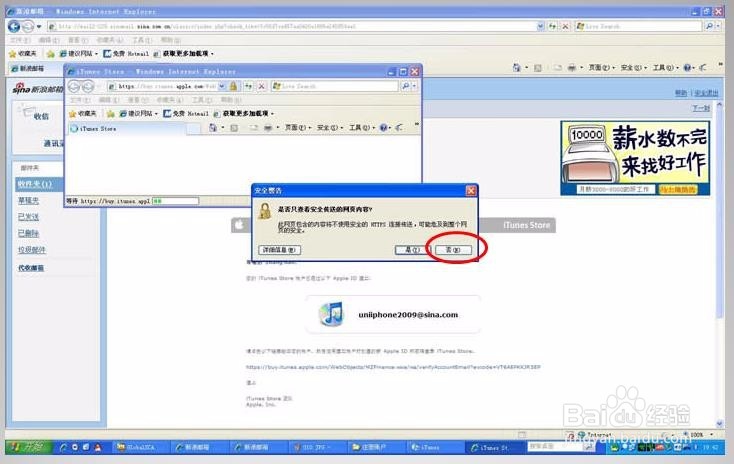
Task: Open the 查看(V) menu in the Sina window
Action: pos(78,40)
